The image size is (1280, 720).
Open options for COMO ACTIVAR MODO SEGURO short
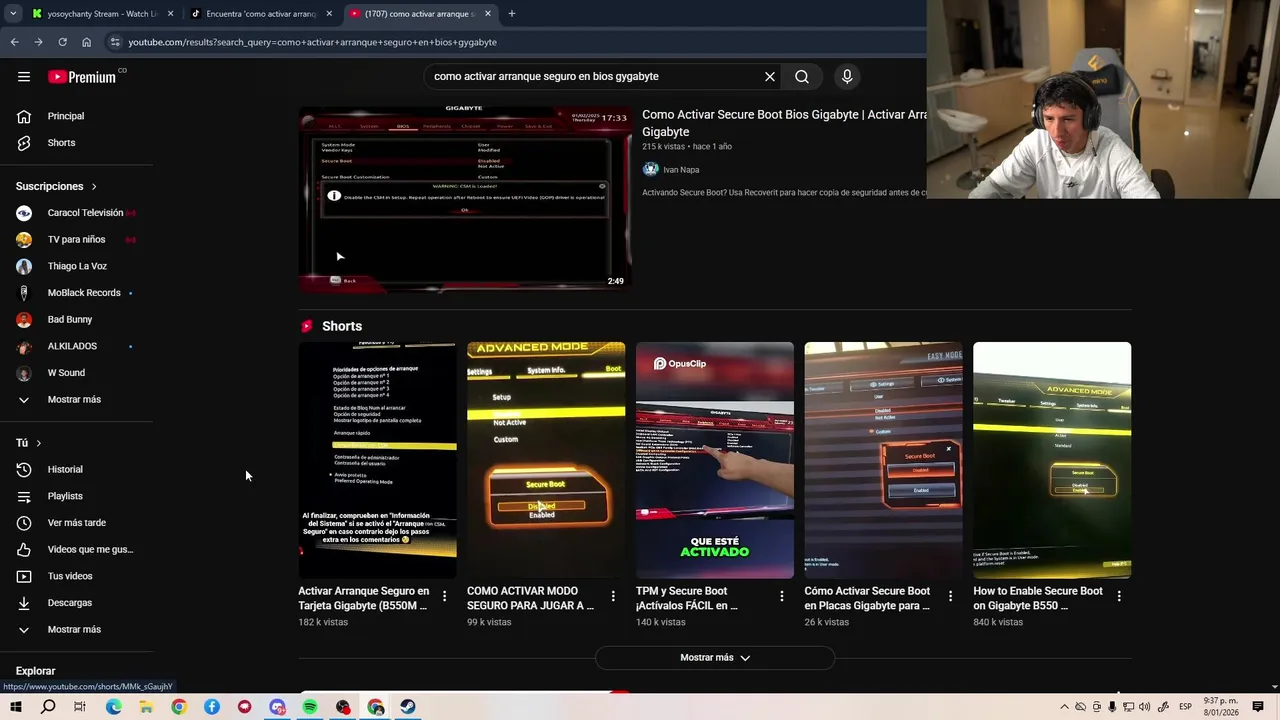(614, 596)
